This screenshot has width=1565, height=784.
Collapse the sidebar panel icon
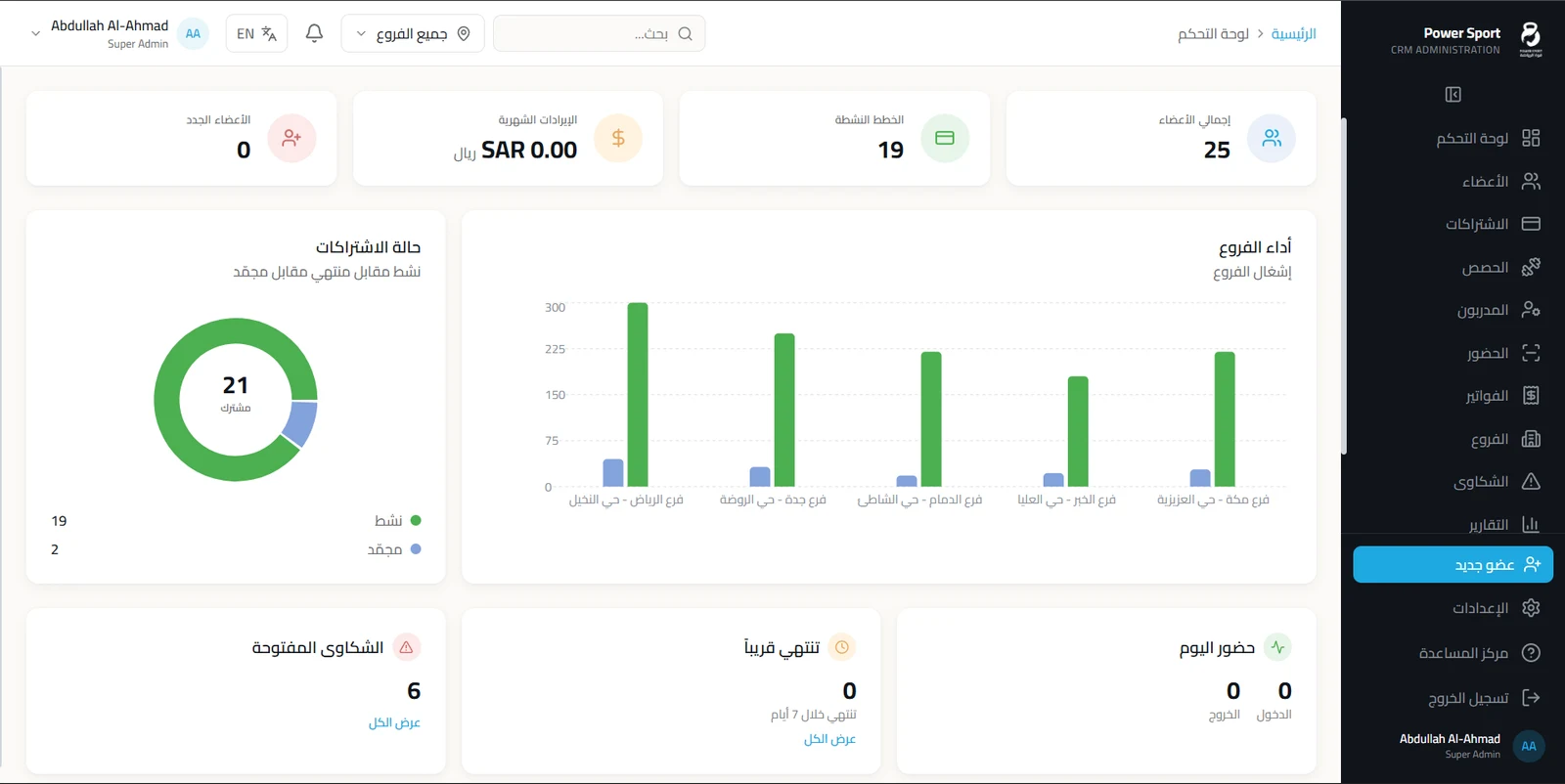click(x=1453, y=95)
